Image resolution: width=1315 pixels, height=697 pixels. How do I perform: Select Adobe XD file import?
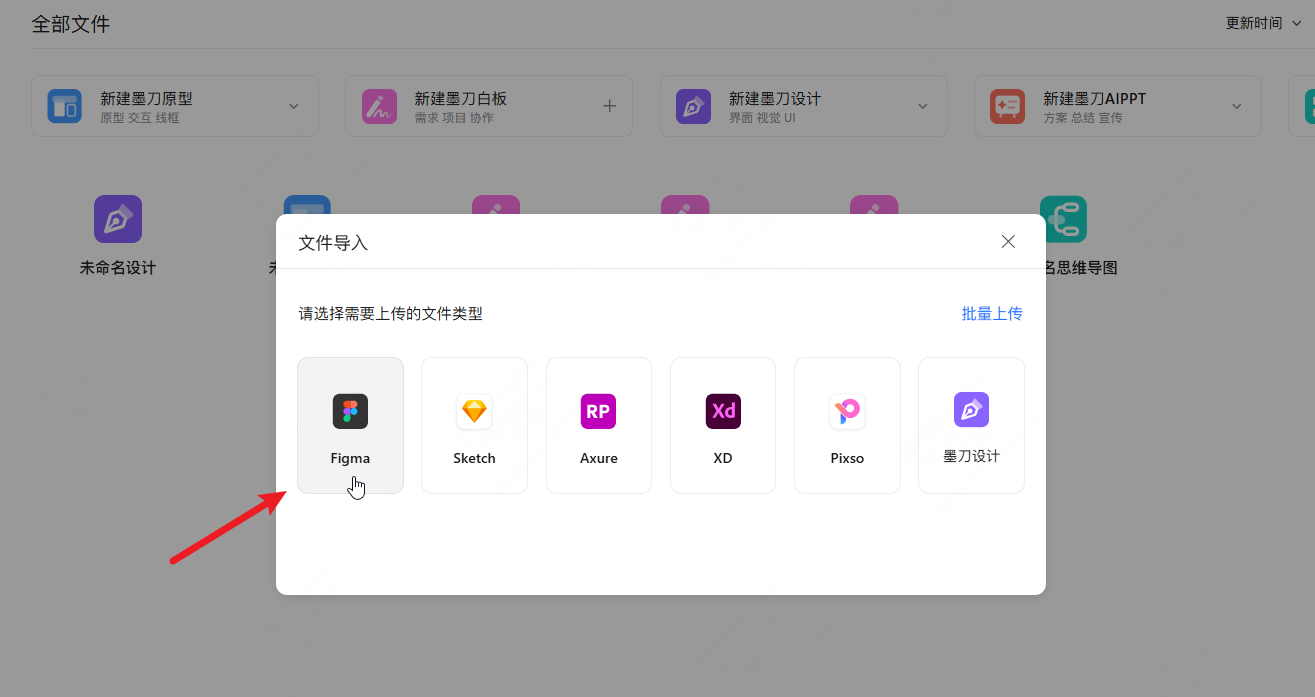tap(722, 424)
